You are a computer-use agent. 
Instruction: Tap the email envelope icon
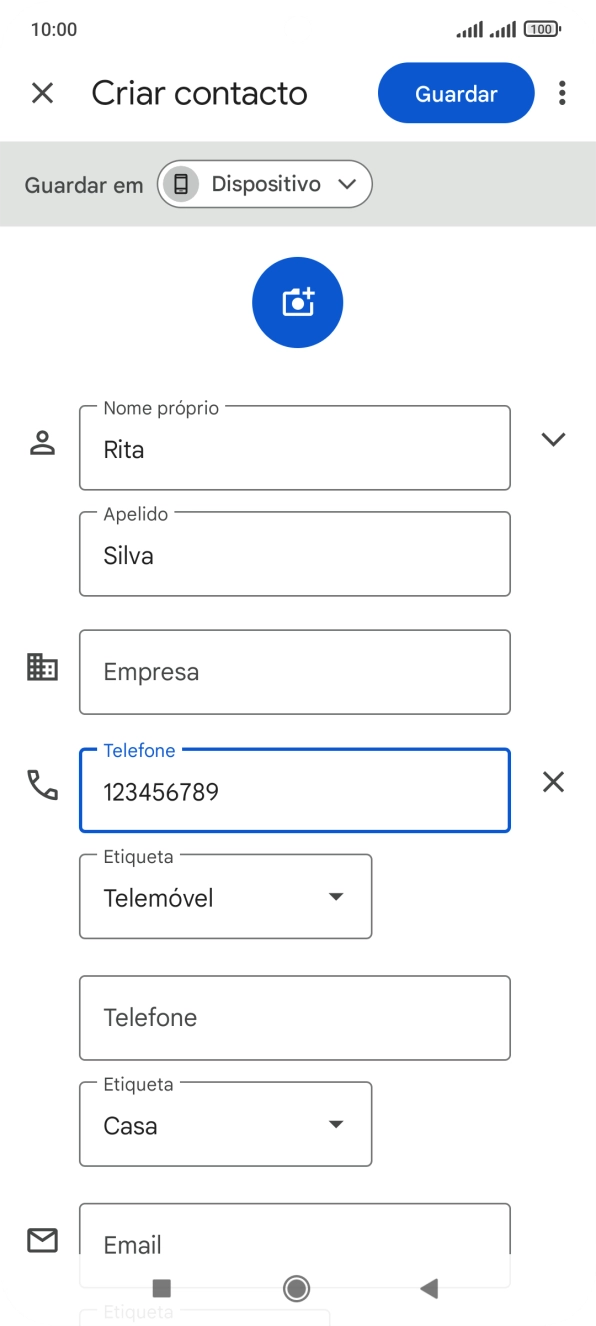click(42, 1240)
